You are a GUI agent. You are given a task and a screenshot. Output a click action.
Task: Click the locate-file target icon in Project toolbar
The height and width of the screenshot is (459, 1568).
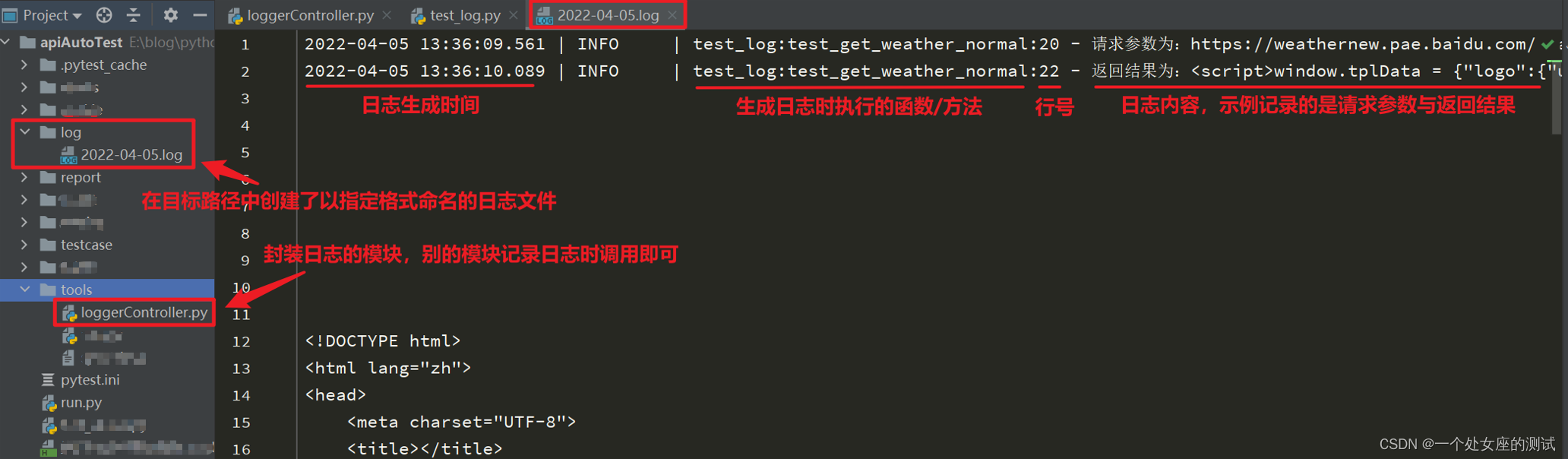tap(104, 14)
